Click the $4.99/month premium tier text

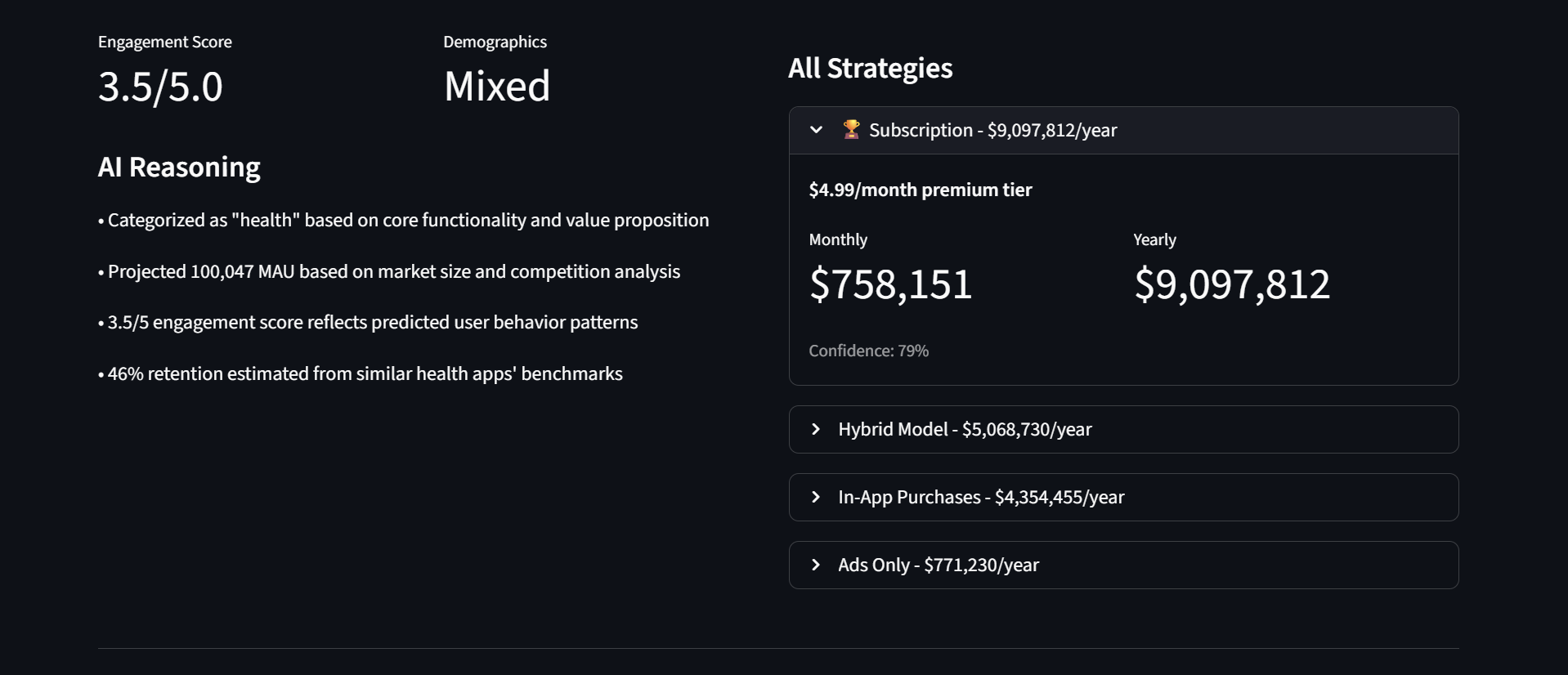click(x=920, y=190)
